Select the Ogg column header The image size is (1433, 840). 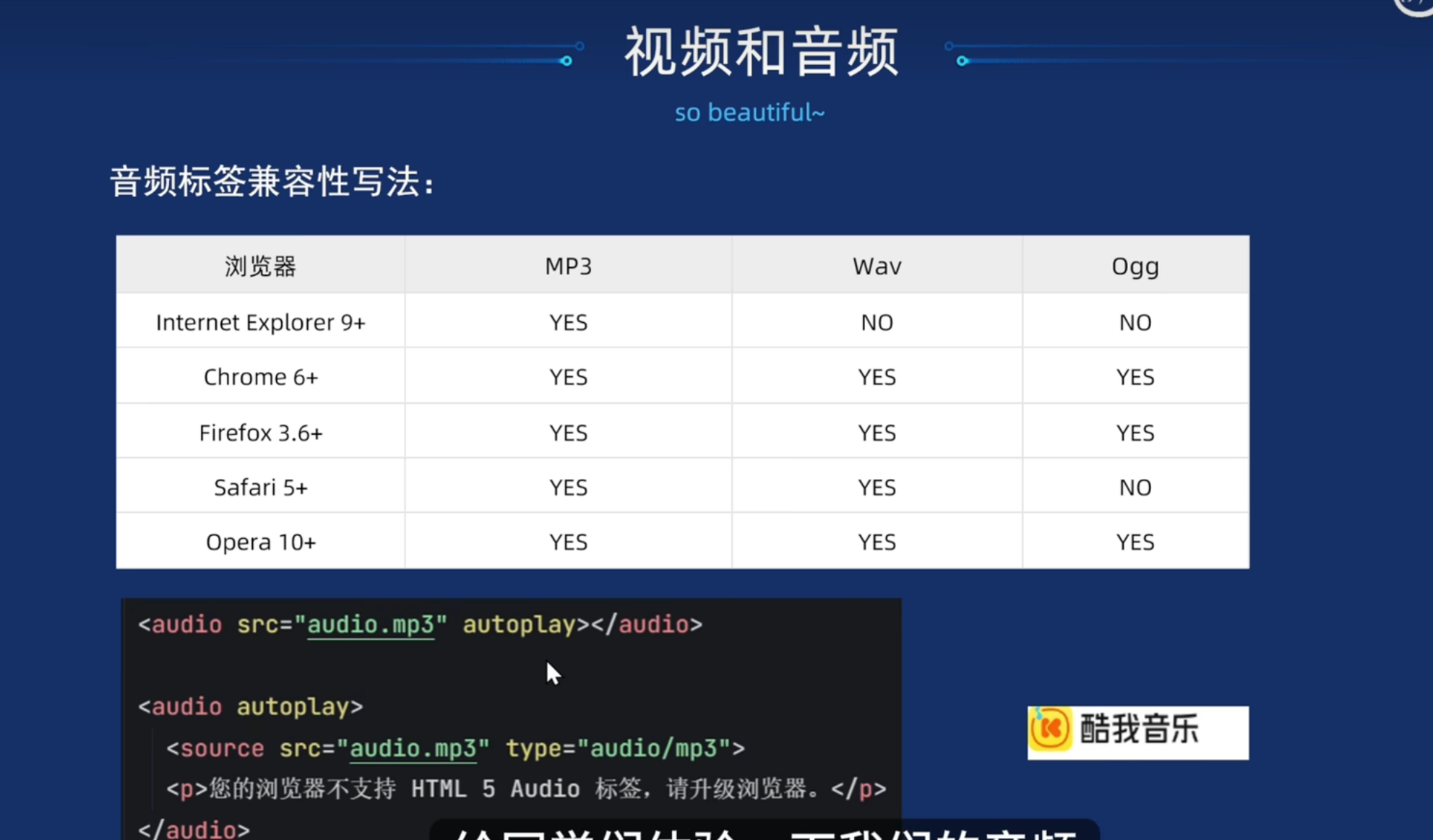pyautogui.click(x=1135, y=267)
